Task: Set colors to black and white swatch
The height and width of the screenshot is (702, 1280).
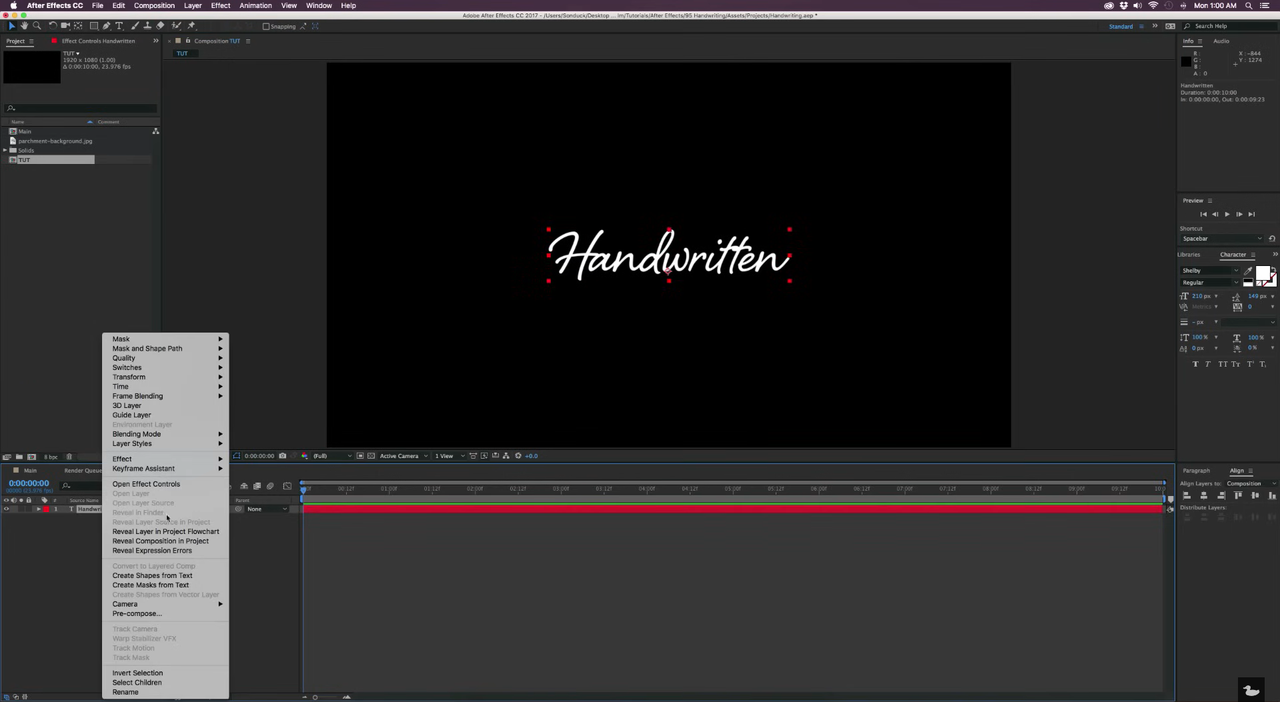Action: pos(1248,283)
